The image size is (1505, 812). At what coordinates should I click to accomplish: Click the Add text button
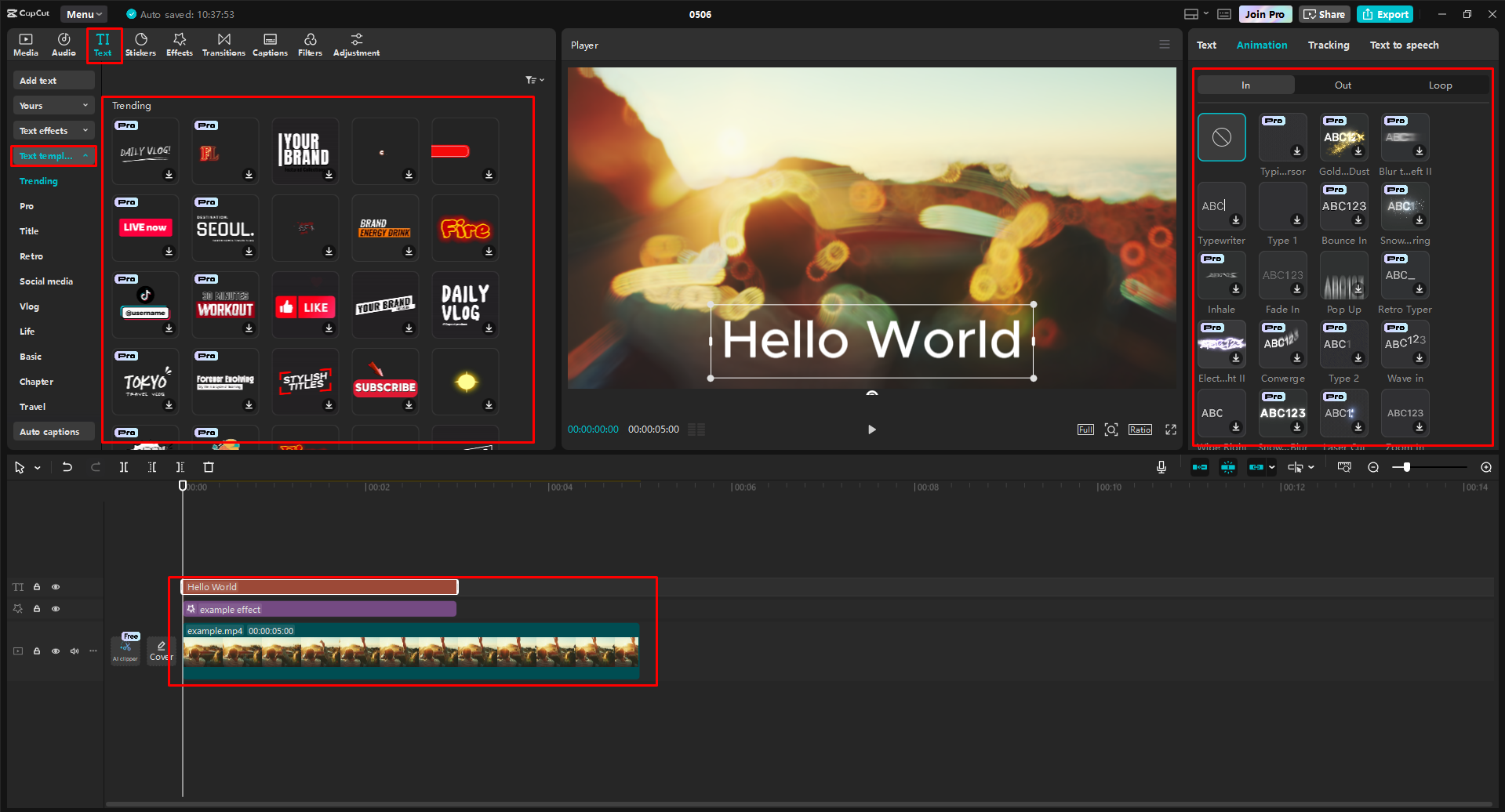point(53,81)
